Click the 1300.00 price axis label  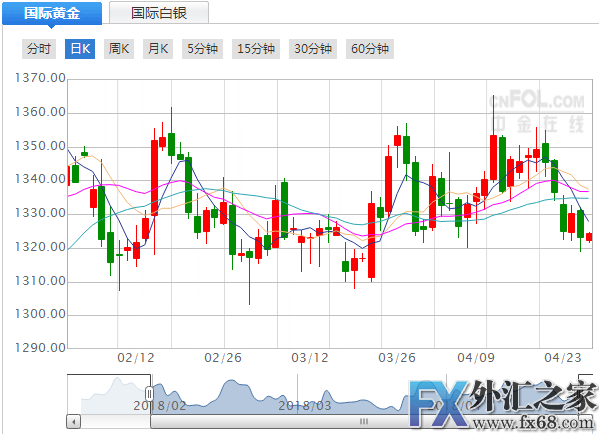pyautogui.click(x=40, y=314)
